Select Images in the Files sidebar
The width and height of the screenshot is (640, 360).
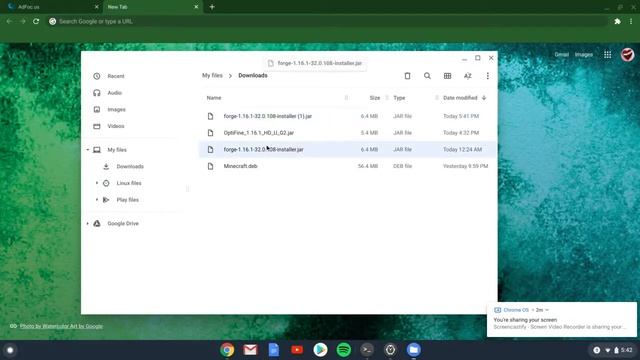(x=116, y=110)
